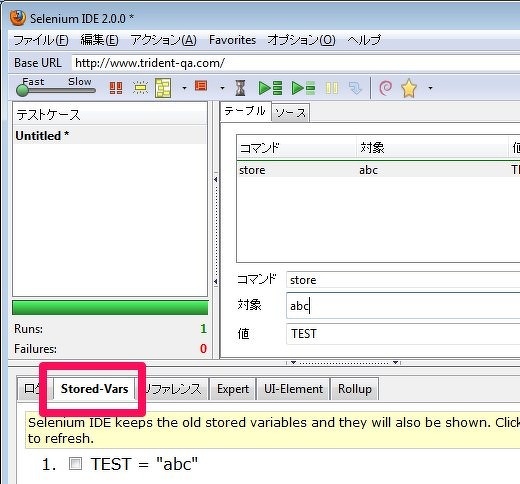Click the yellow highlight element toolbar icon
Screen dimensions: 520x484
click(x=140, y=88)
